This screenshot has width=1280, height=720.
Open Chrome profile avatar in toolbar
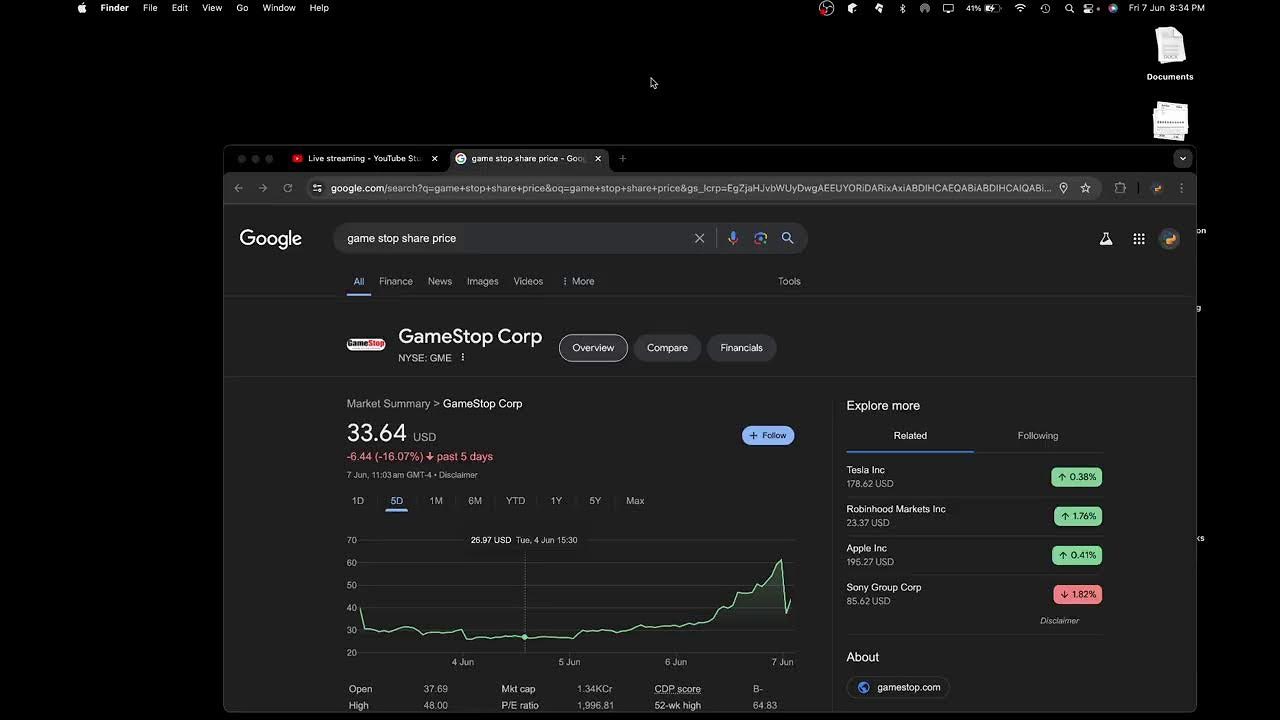click(1157, 188)
